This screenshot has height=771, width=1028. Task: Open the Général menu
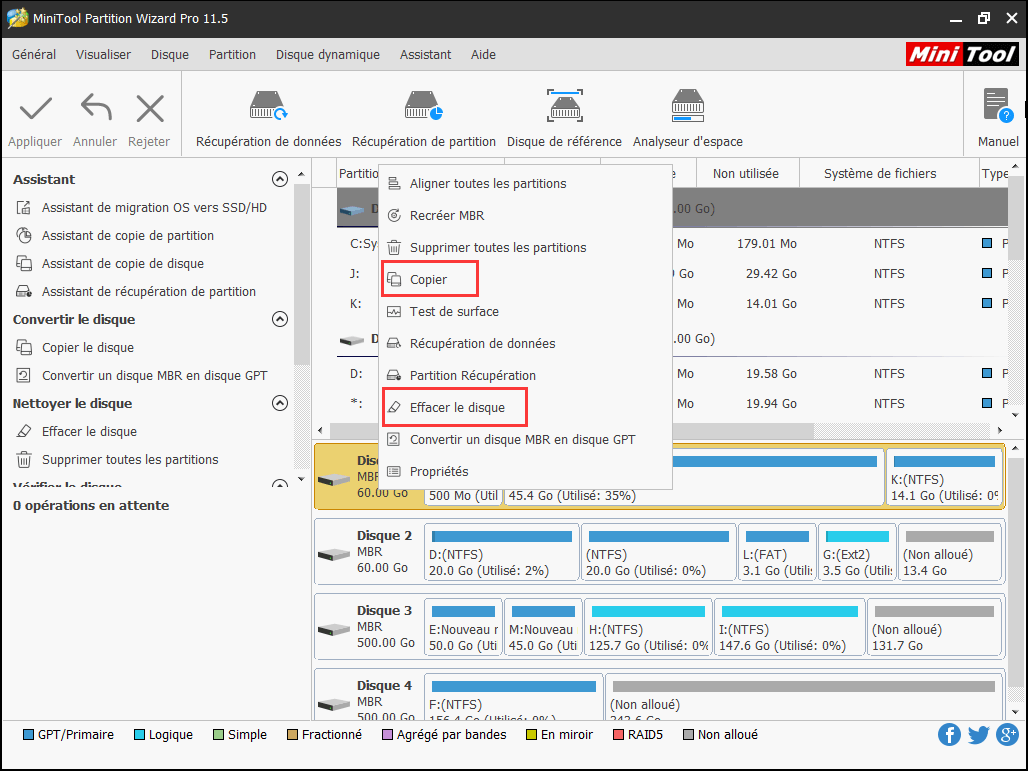click(x=34, y=54)
